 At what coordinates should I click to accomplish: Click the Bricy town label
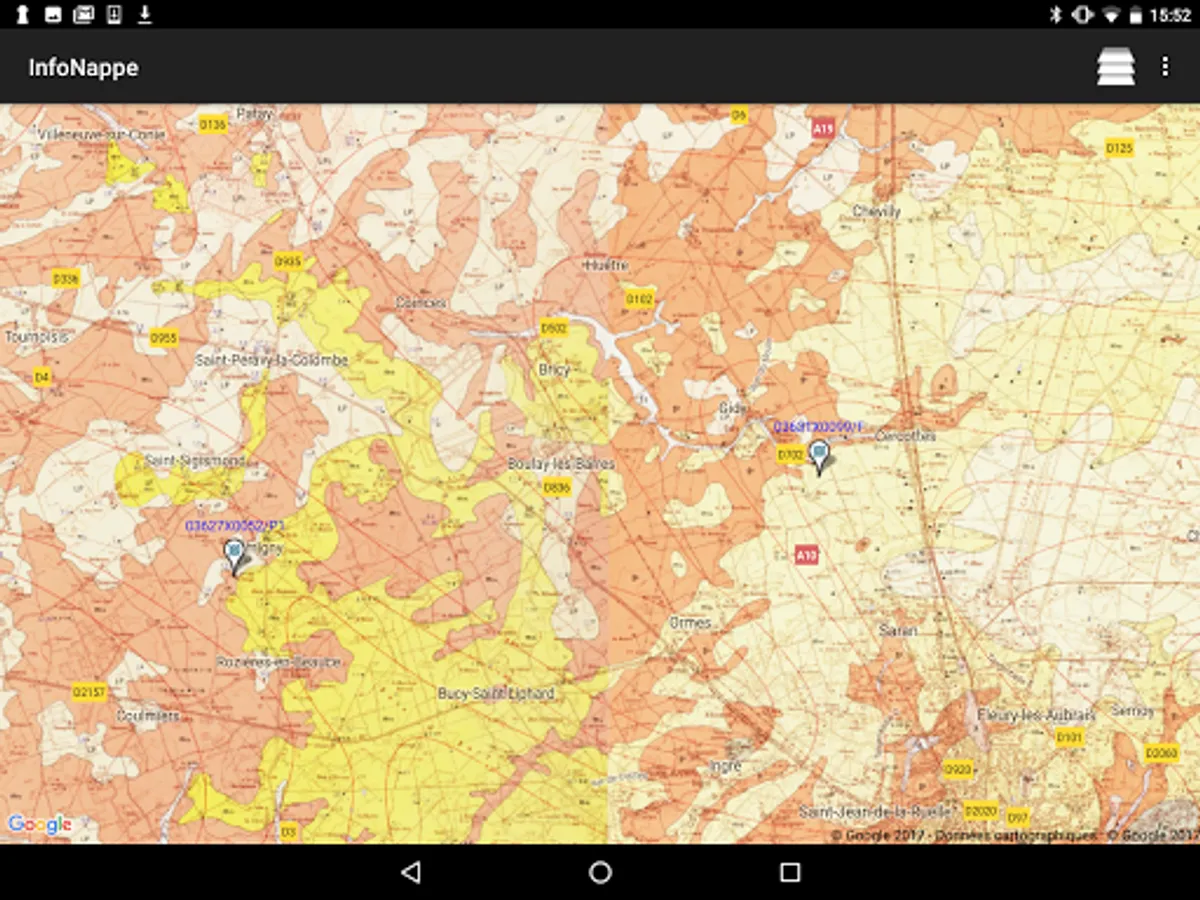tap(554, 369)
